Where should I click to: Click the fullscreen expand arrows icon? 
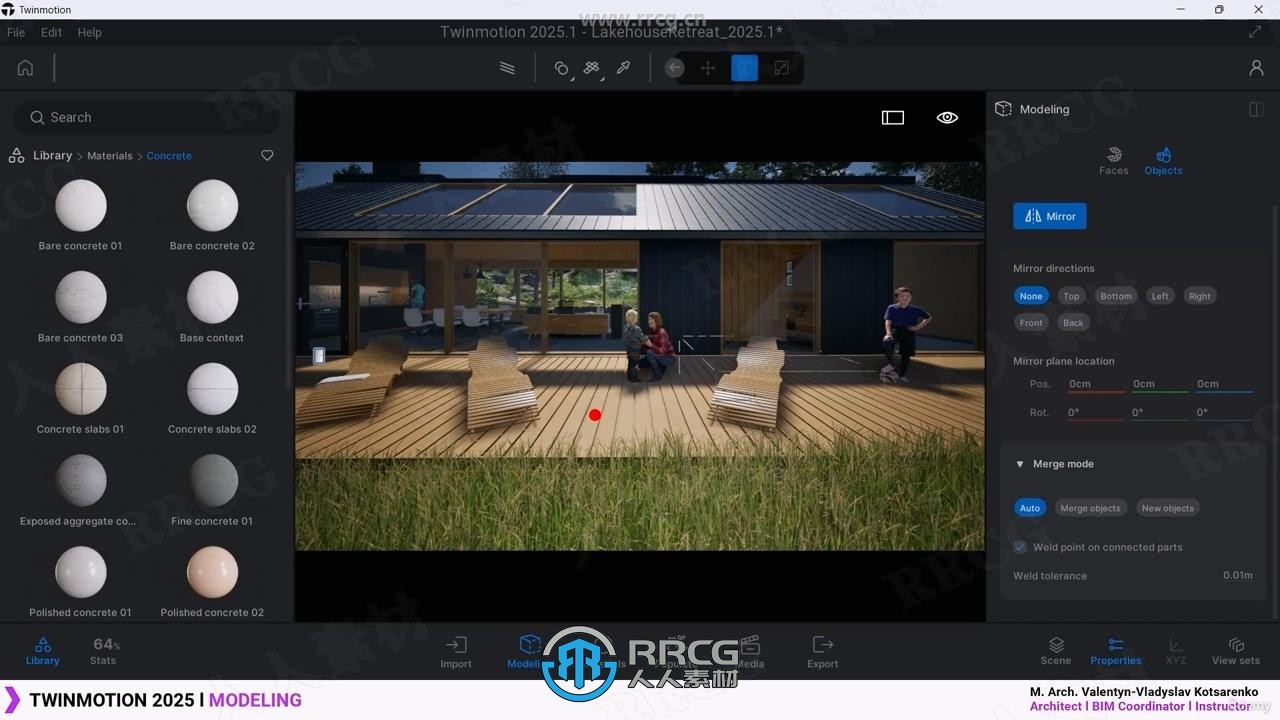1255,32
